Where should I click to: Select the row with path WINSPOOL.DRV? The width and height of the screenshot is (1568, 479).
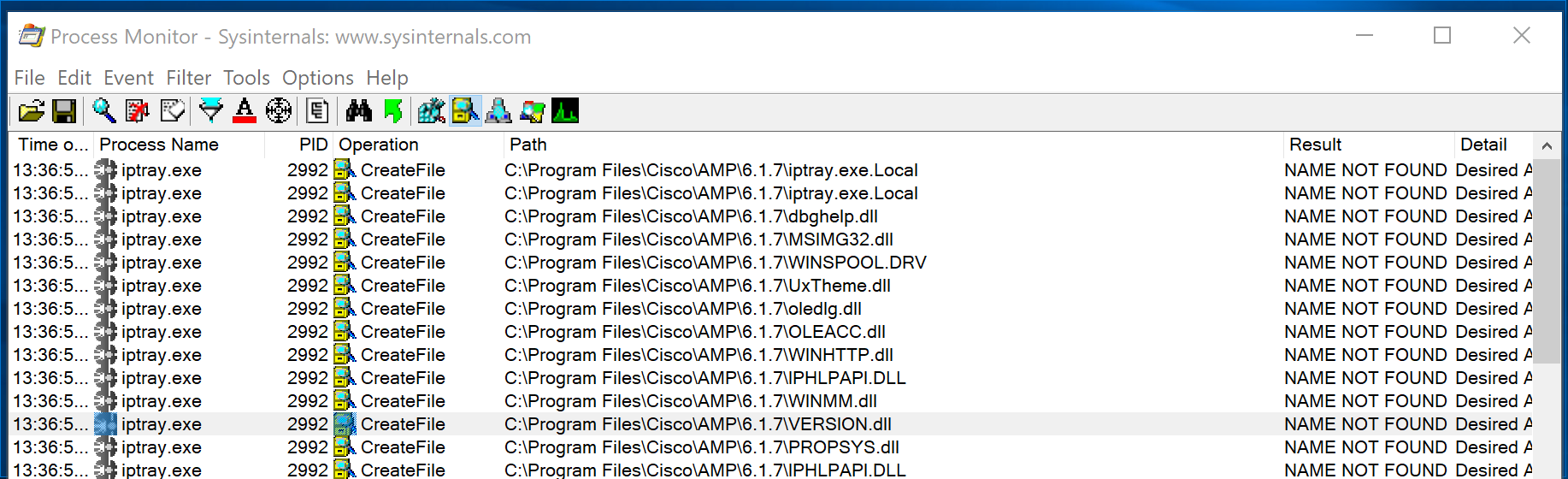[772, 263]
